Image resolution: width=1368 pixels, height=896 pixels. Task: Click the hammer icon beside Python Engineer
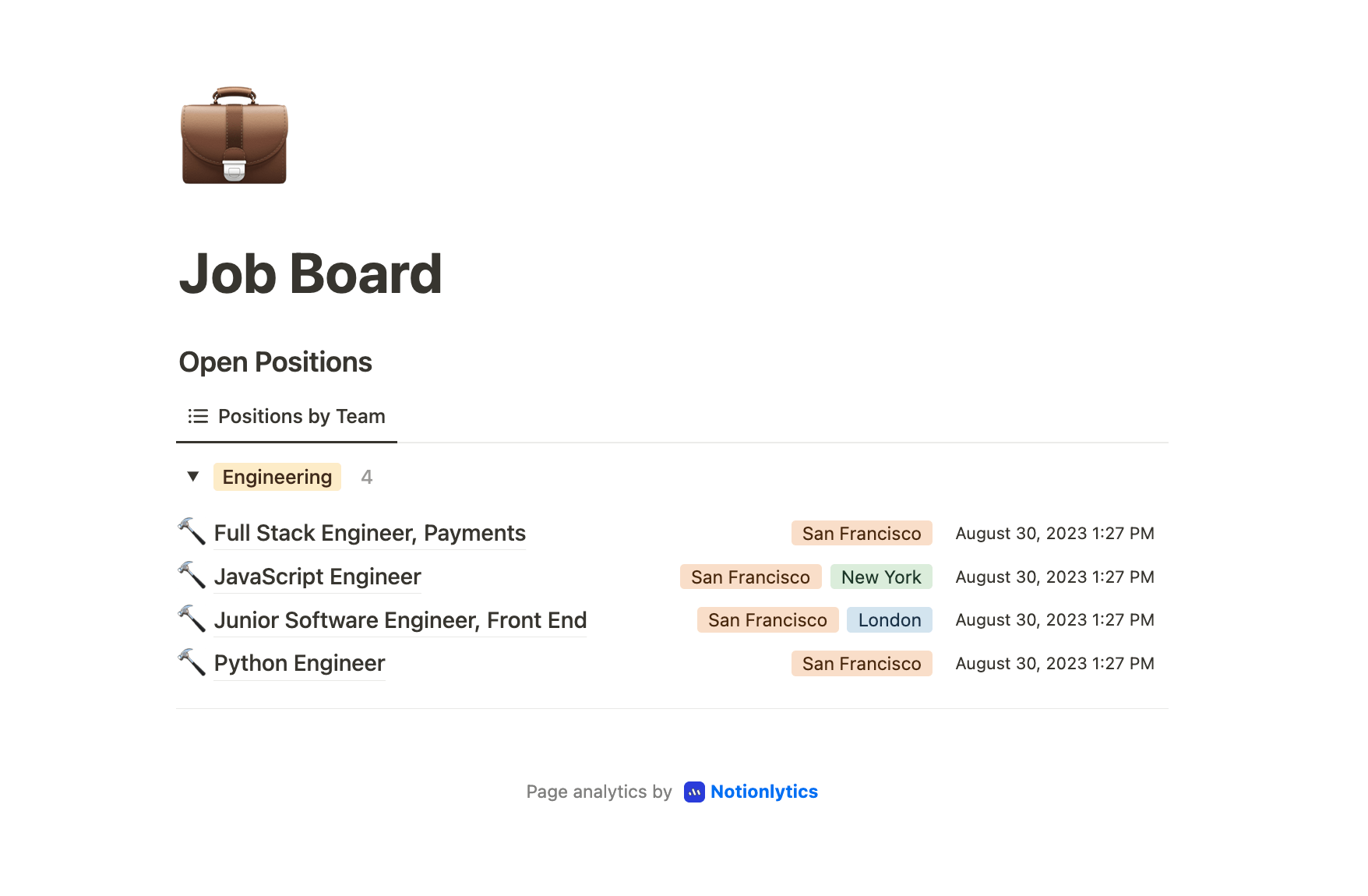click(x=192, y=663)
